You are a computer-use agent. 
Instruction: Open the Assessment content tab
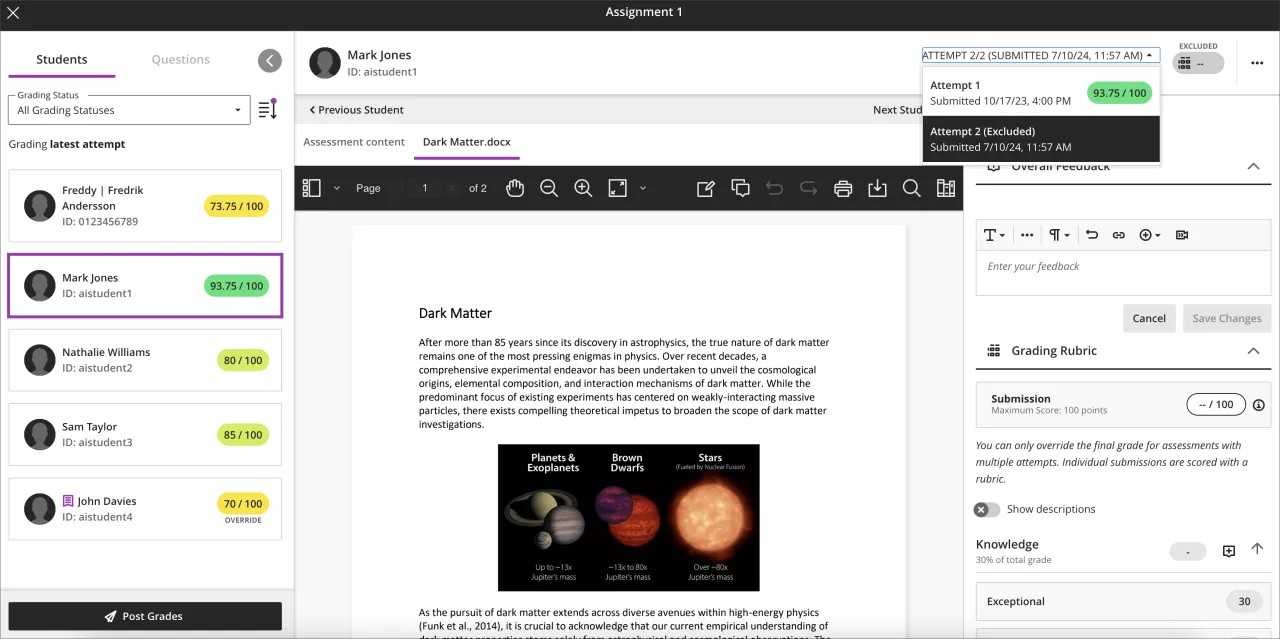354,142
